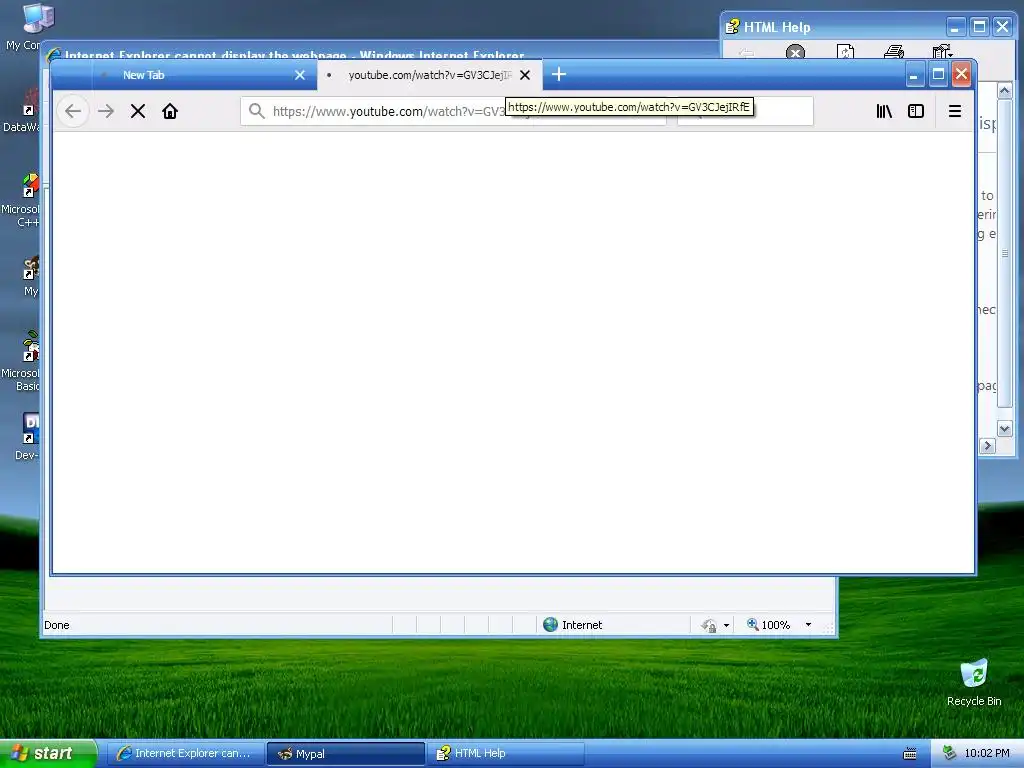Open the Mypal hamburger menu
The width and height of the screenshot is (1024, 768).
pyautogui.click(x=954, y=111)
